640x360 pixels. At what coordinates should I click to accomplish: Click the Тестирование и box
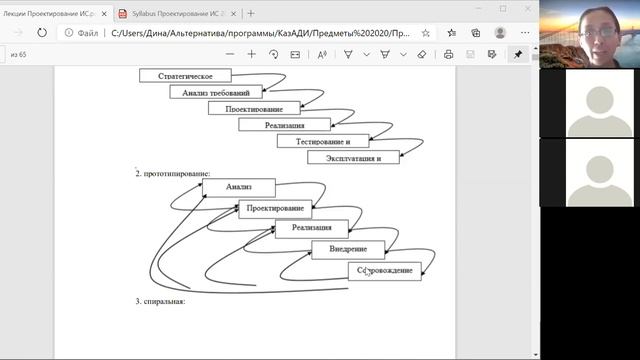pos(323,141)
